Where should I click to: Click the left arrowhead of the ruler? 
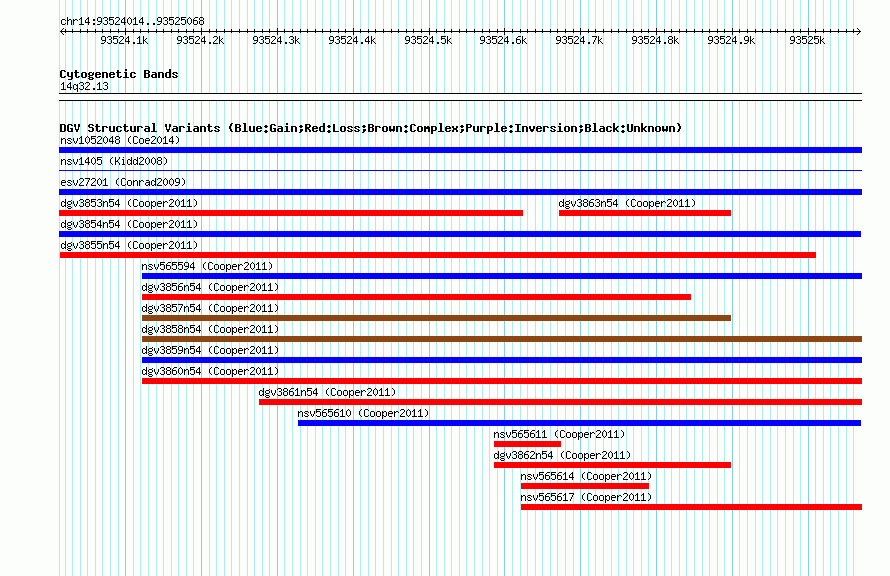pyautogui.click(x=62, y=31)
